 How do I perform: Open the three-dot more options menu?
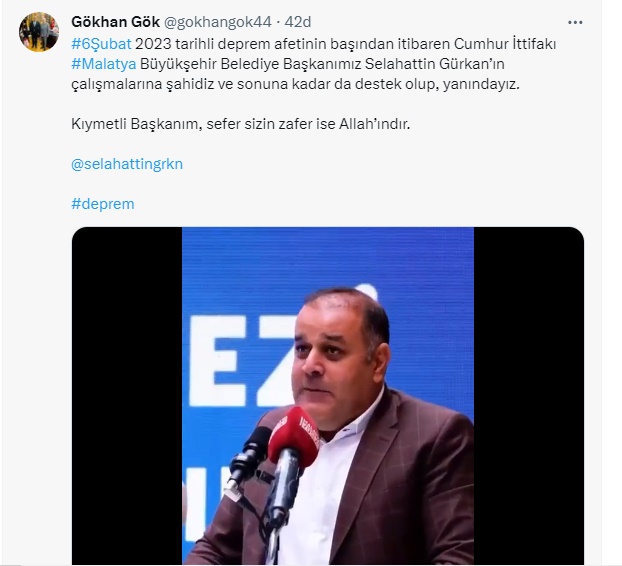click(x=575, y=23)
